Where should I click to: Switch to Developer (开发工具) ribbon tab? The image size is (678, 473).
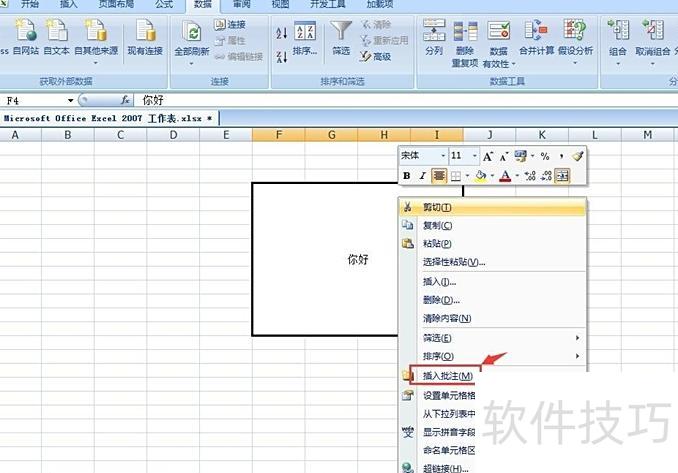click(327, 4)
